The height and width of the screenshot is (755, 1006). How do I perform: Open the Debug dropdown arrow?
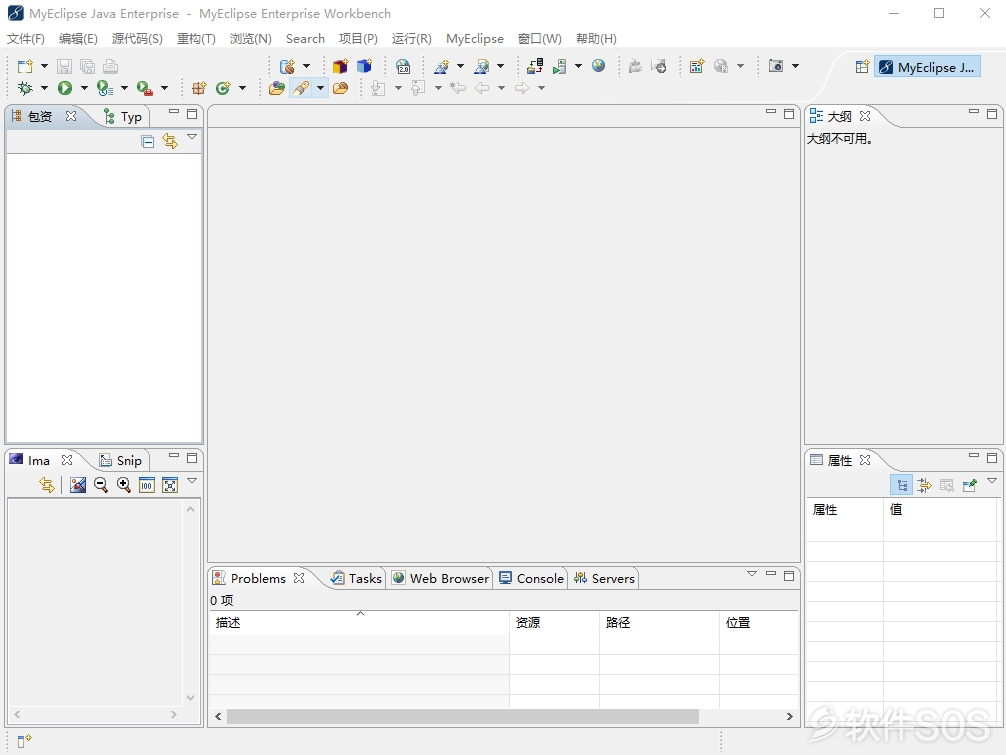coord(44,88)
